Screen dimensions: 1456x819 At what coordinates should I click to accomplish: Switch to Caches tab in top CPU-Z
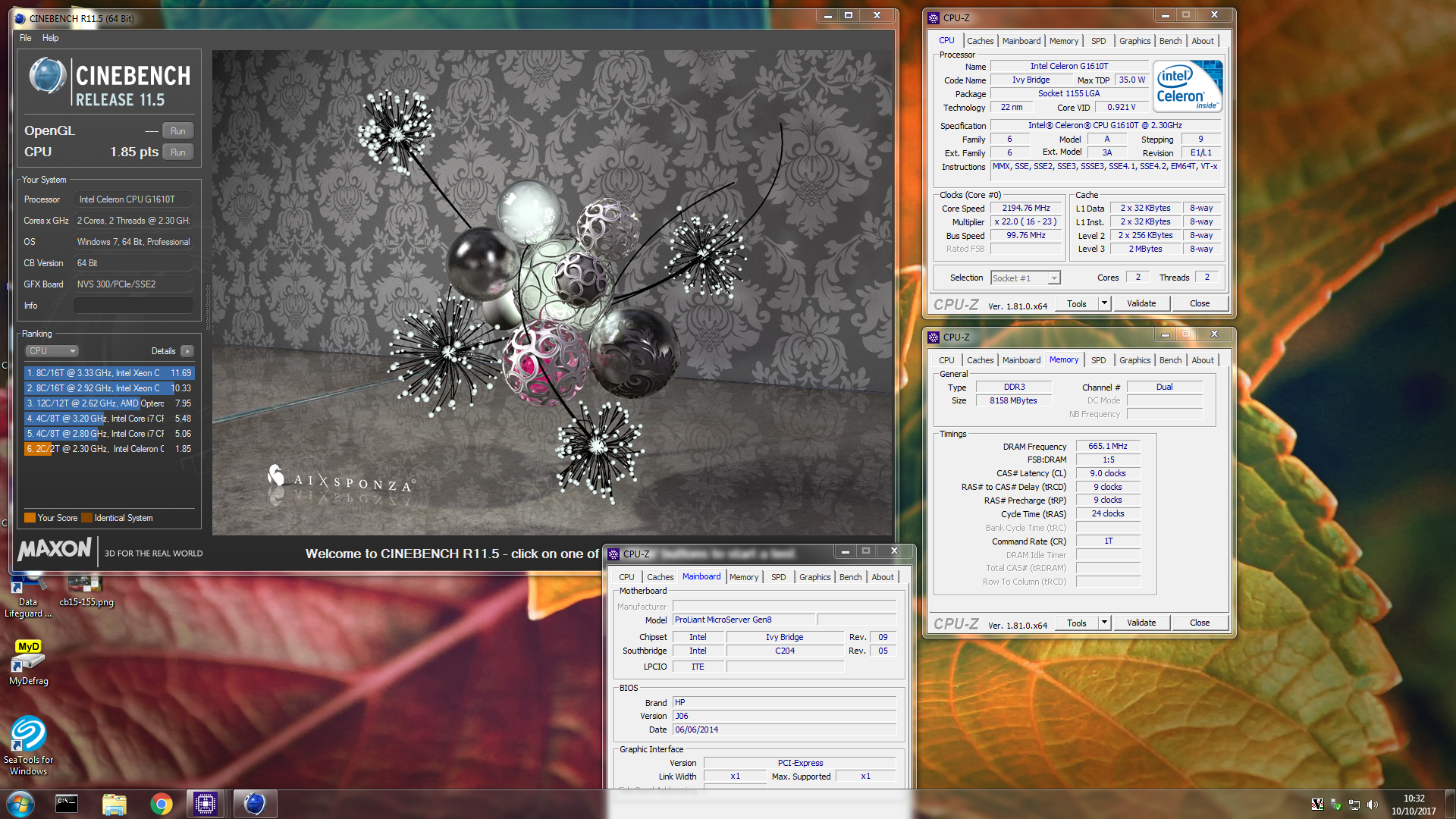[980, 41]
